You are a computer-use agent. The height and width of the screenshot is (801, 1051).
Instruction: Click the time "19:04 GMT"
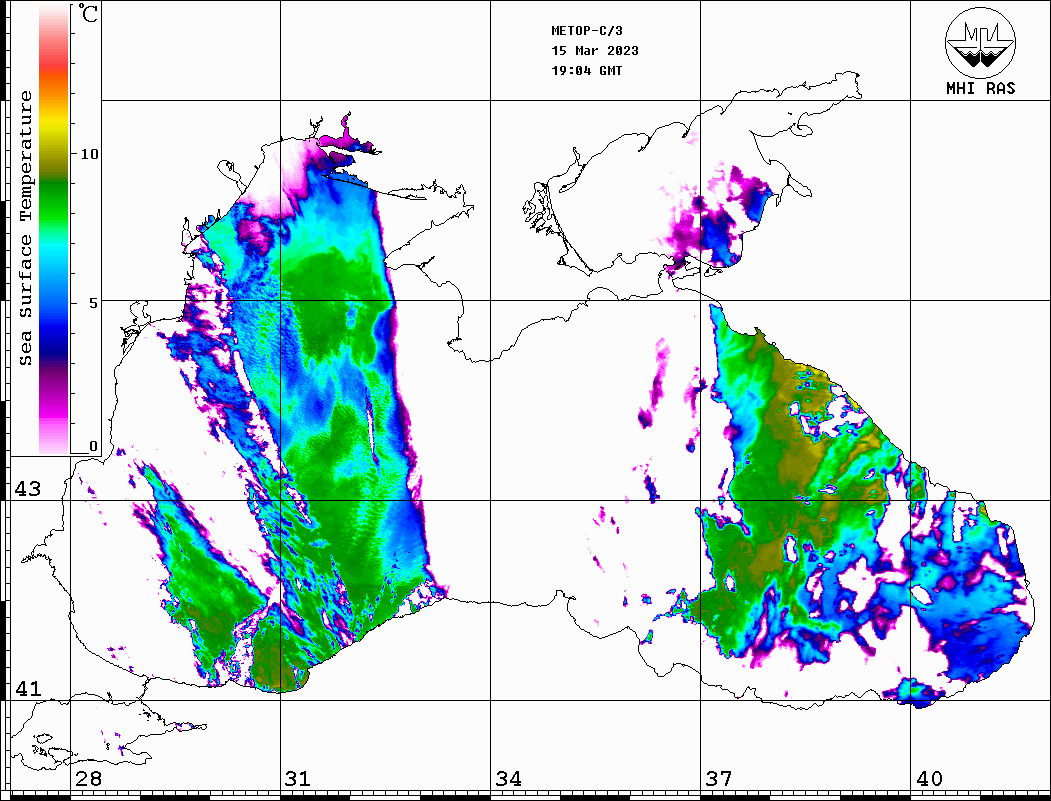pos(586,70)
